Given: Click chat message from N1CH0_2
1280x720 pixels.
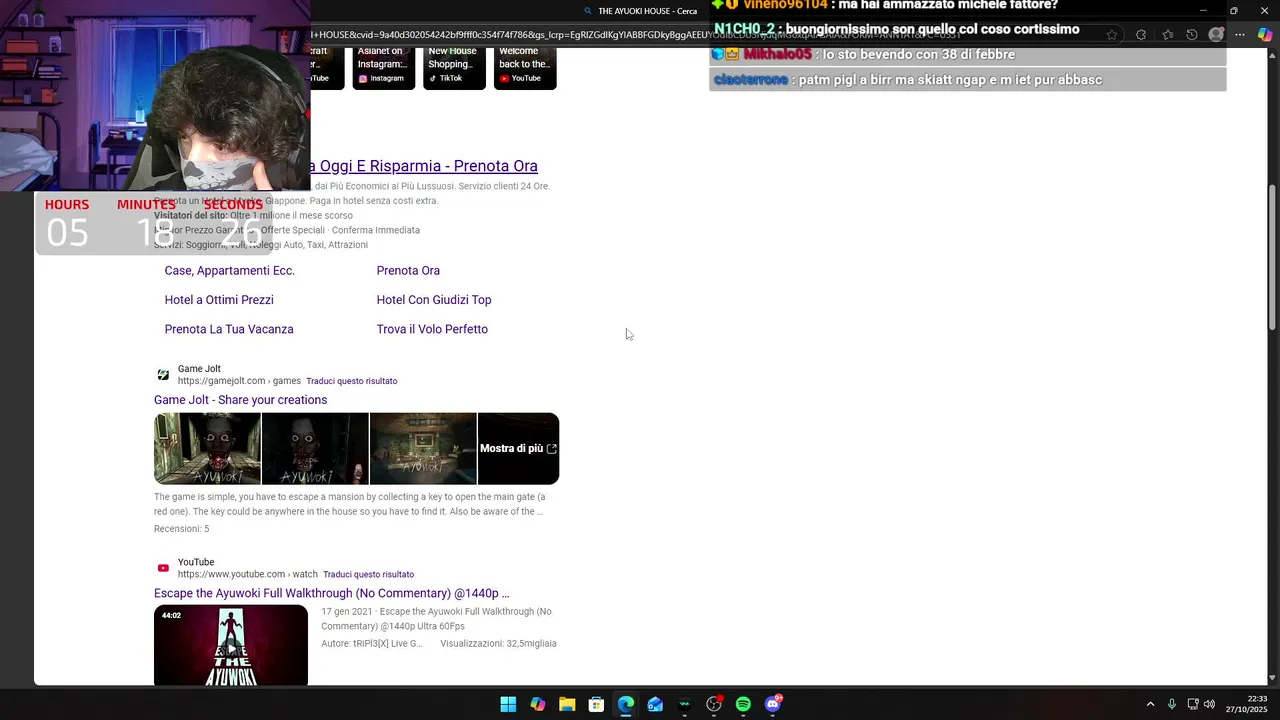Looking at the screenshot, I should pyautogui.click(x=897, y=29).
